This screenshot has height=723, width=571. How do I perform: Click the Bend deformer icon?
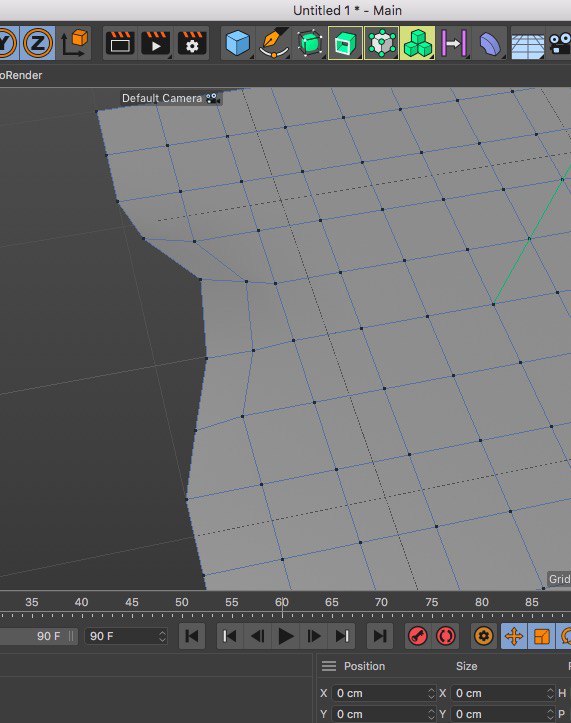tap(489, 44)
